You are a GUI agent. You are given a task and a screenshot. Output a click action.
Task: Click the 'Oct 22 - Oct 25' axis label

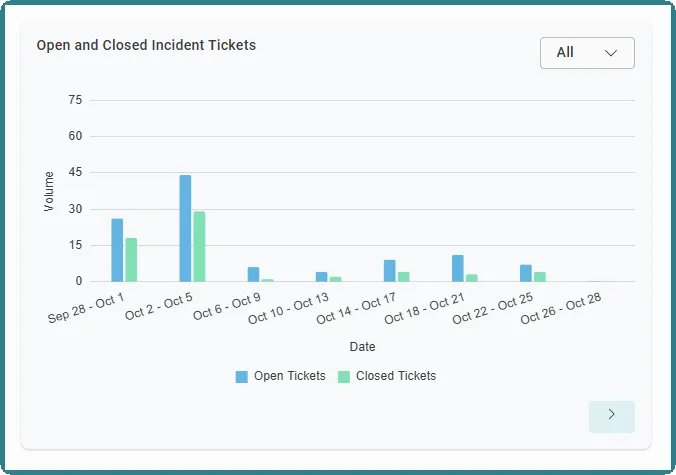pyautogui.click(x=493, y=309)
